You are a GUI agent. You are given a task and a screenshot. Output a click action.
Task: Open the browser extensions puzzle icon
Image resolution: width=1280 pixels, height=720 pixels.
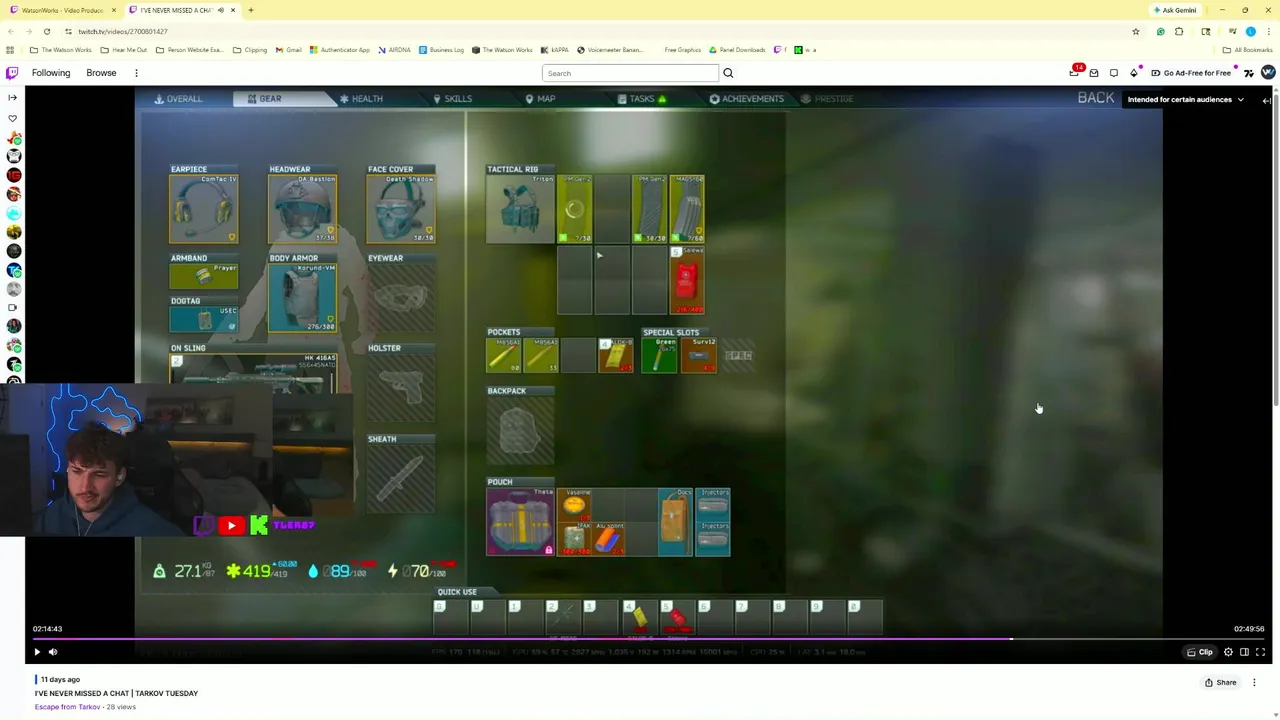(1179, 31)
